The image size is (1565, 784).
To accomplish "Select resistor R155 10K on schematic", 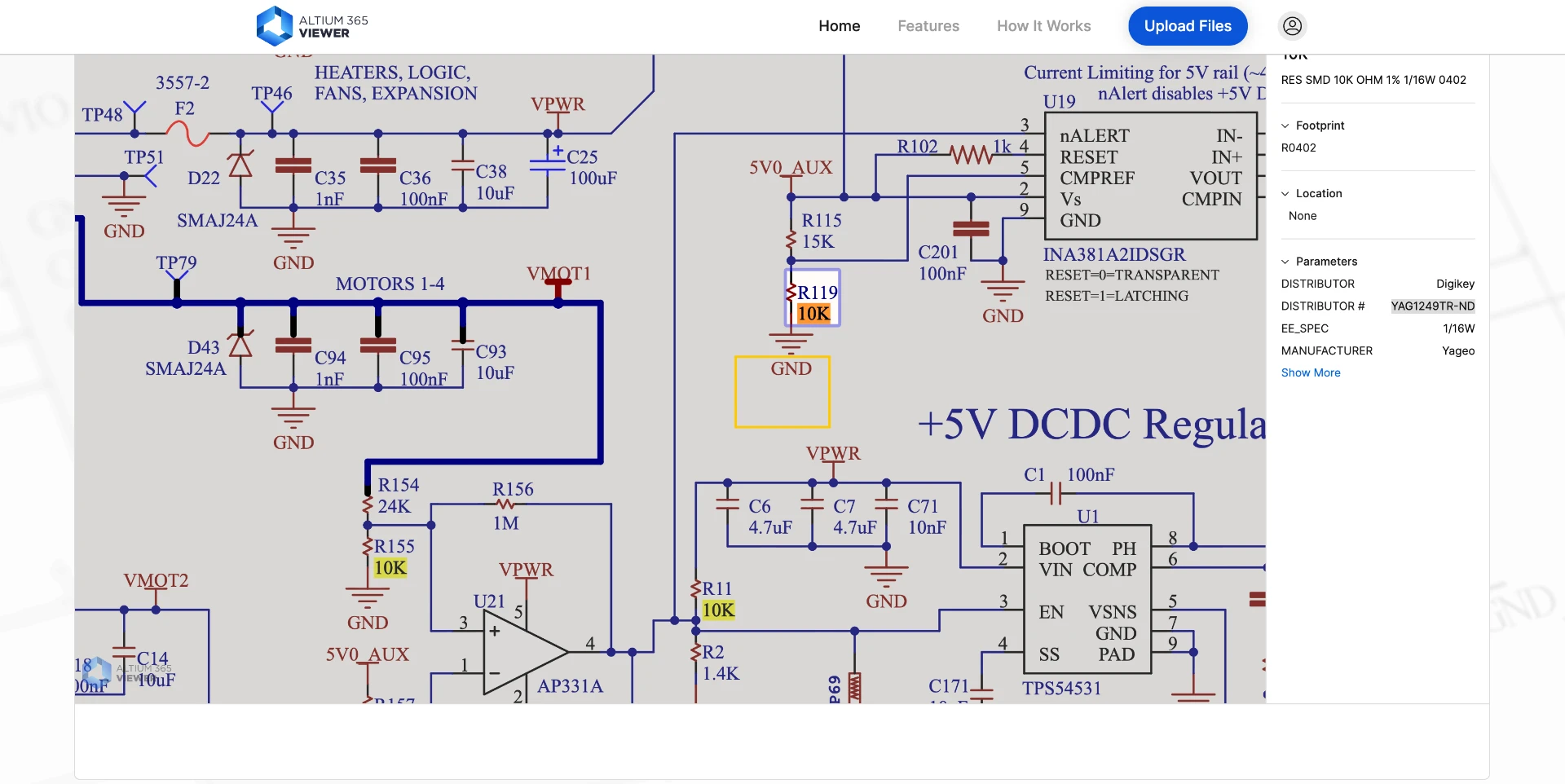I will point(390,557).
